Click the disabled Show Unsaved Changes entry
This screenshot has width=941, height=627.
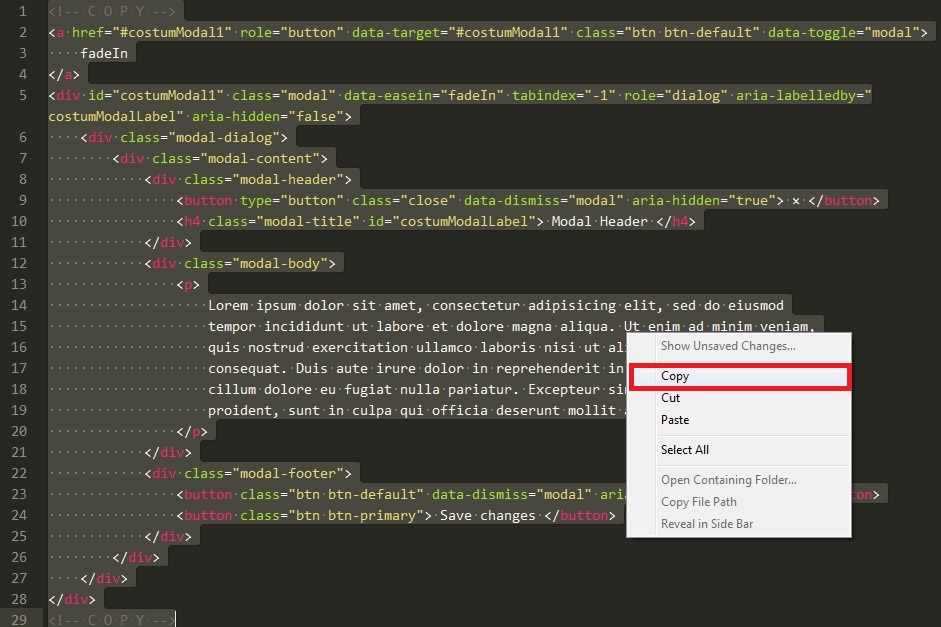[x=728, y=346]
